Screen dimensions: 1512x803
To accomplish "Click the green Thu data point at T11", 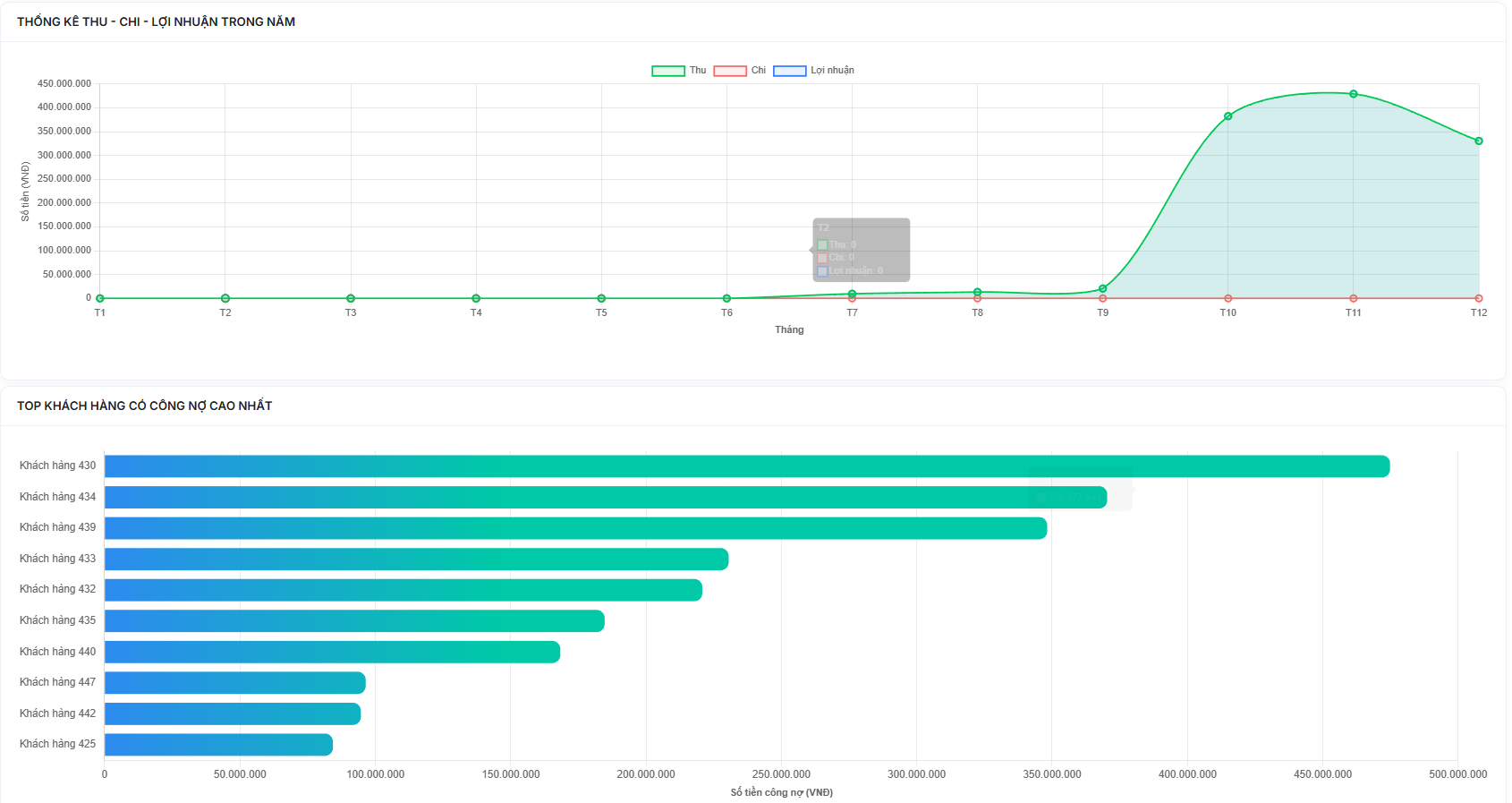I will click(x=1353, y=94).
